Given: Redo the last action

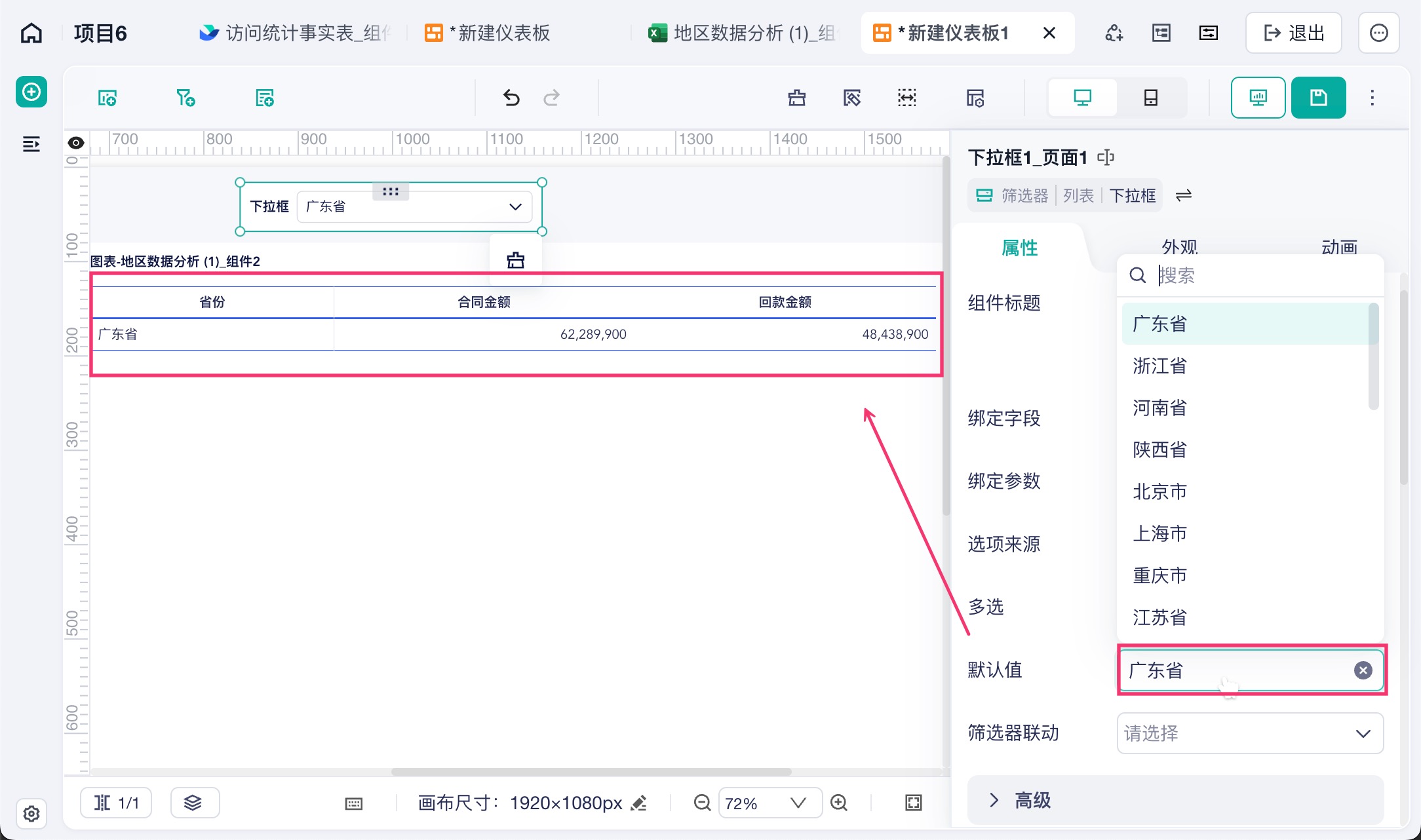Looking at the screenshot, I should pyautogui.click(x=552, y=98).
